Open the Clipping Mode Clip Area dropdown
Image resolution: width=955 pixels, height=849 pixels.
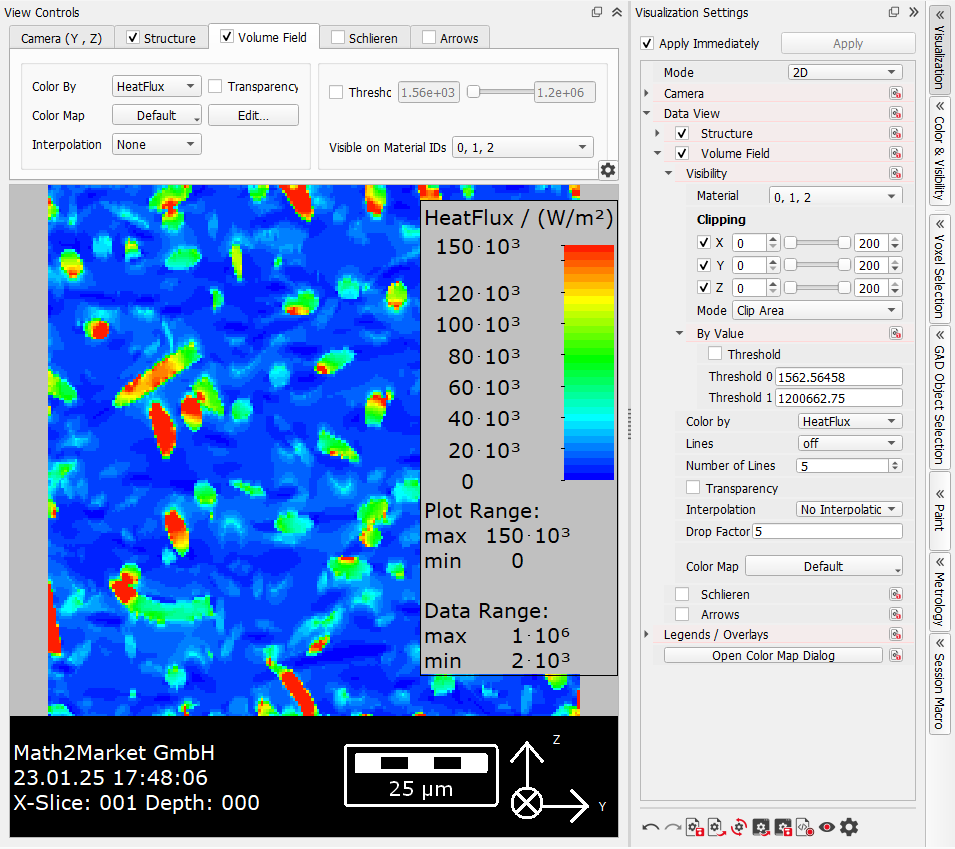click(817, 311)
